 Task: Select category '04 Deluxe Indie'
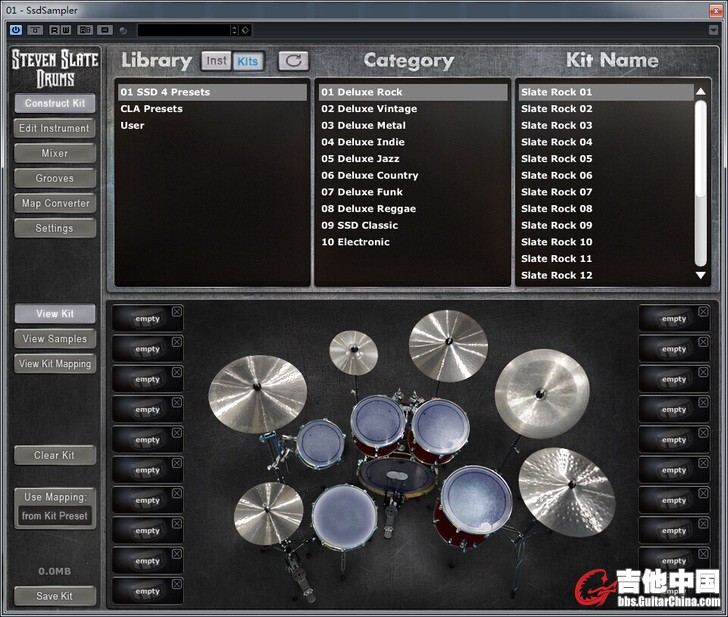pyautogui.click(x=413, y=142)
